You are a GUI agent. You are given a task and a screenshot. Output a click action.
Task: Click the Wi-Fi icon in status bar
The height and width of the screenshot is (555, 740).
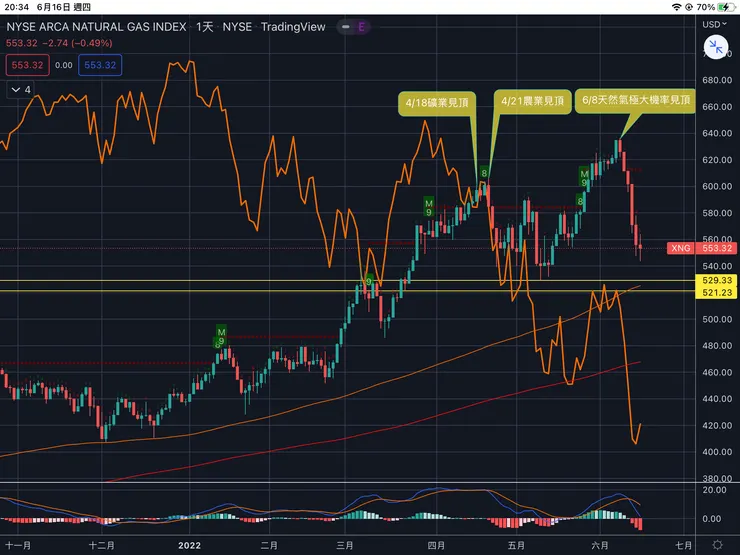677,7
